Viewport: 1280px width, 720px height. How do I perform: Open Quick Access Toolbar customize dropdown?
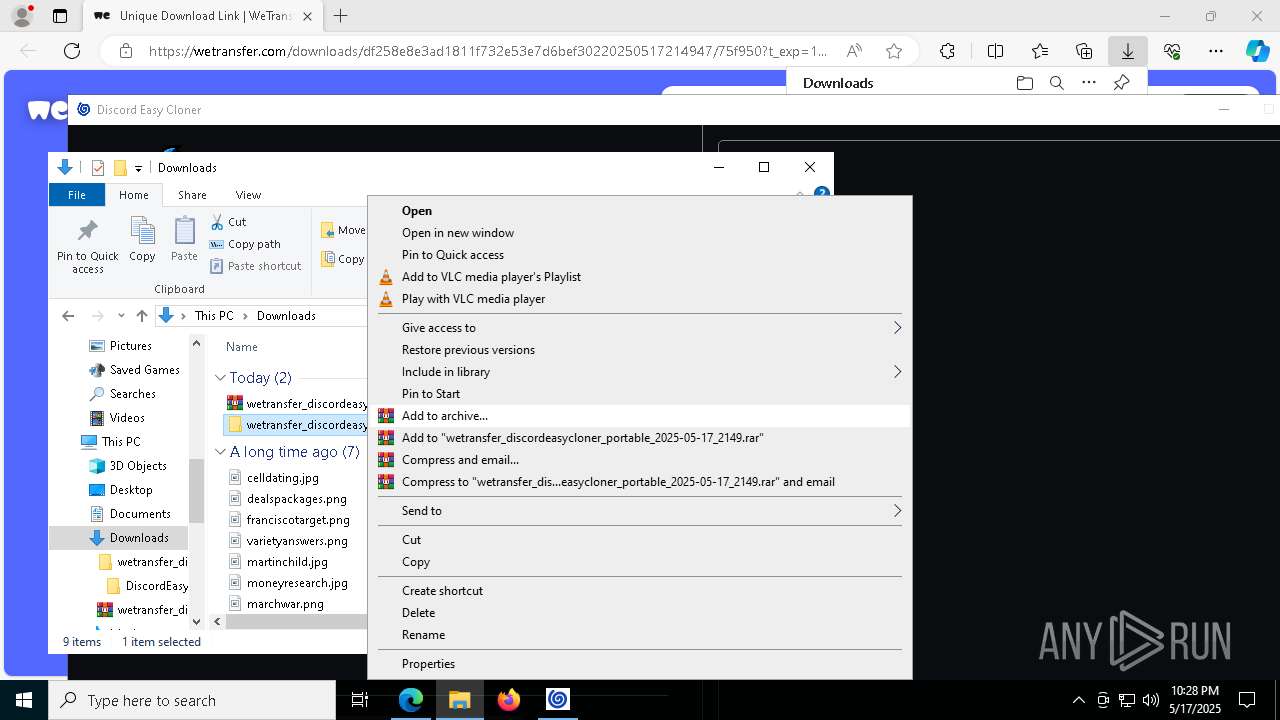point(138,168)
